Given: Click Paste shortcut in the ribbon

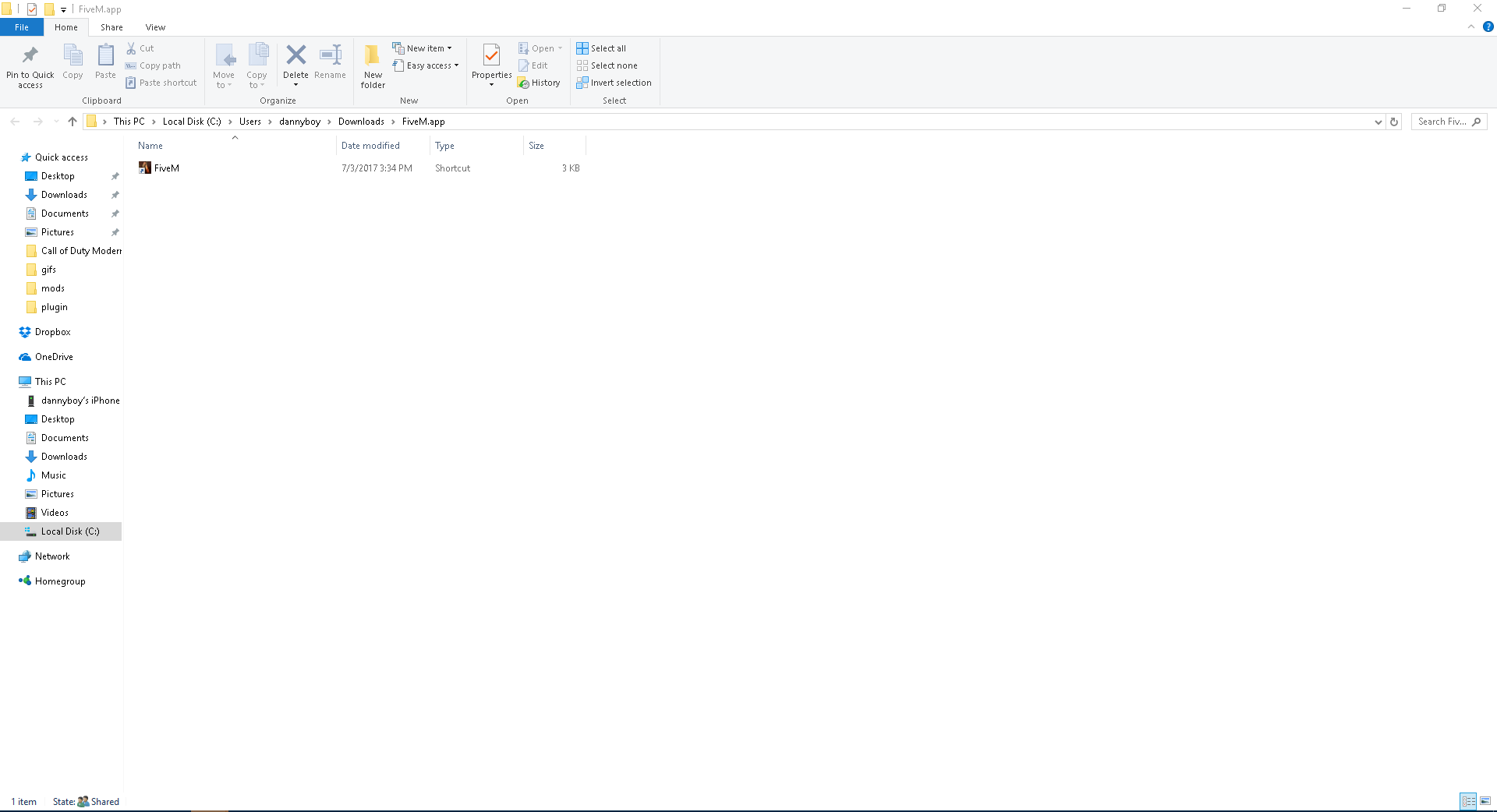Looking at the screenshot, I should pyautogui.click(x=161, y=83).
